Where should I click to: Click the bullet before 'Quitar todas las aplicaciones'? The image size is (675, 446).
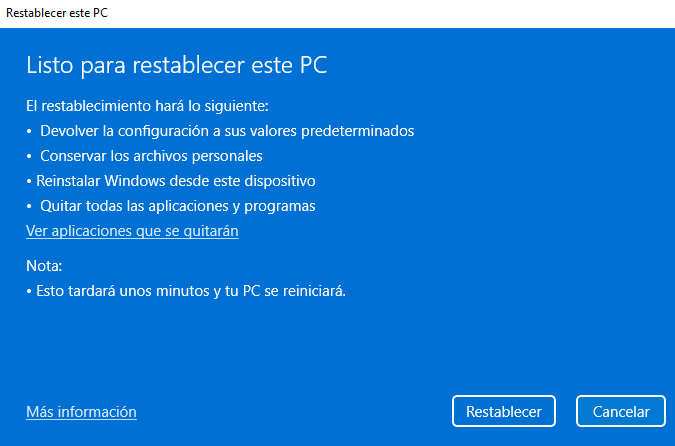tap(29, 206)
